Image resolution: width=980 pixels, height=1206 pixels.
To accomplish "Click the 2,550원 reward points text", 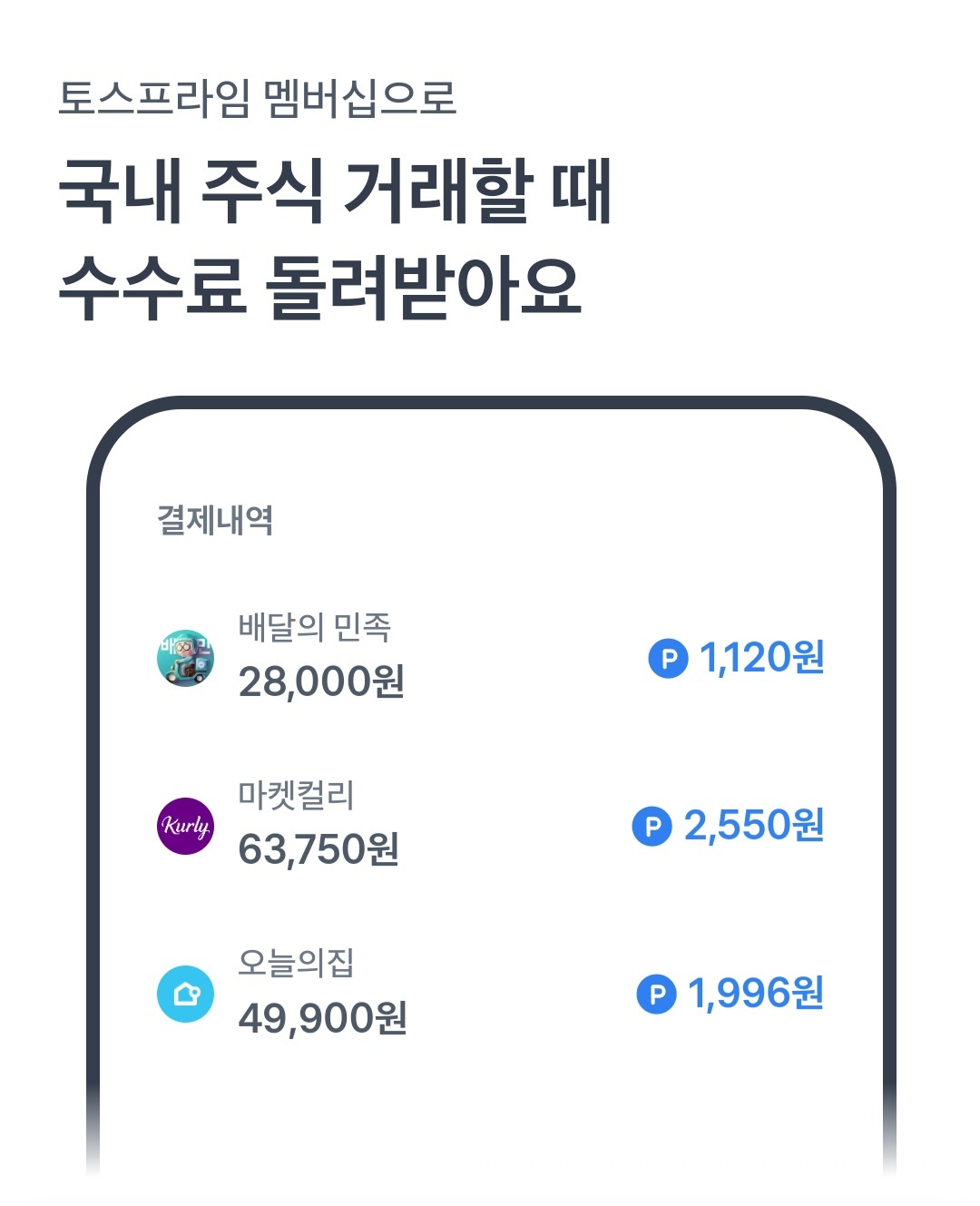I will pyautogui.click(x=754, y=826).
